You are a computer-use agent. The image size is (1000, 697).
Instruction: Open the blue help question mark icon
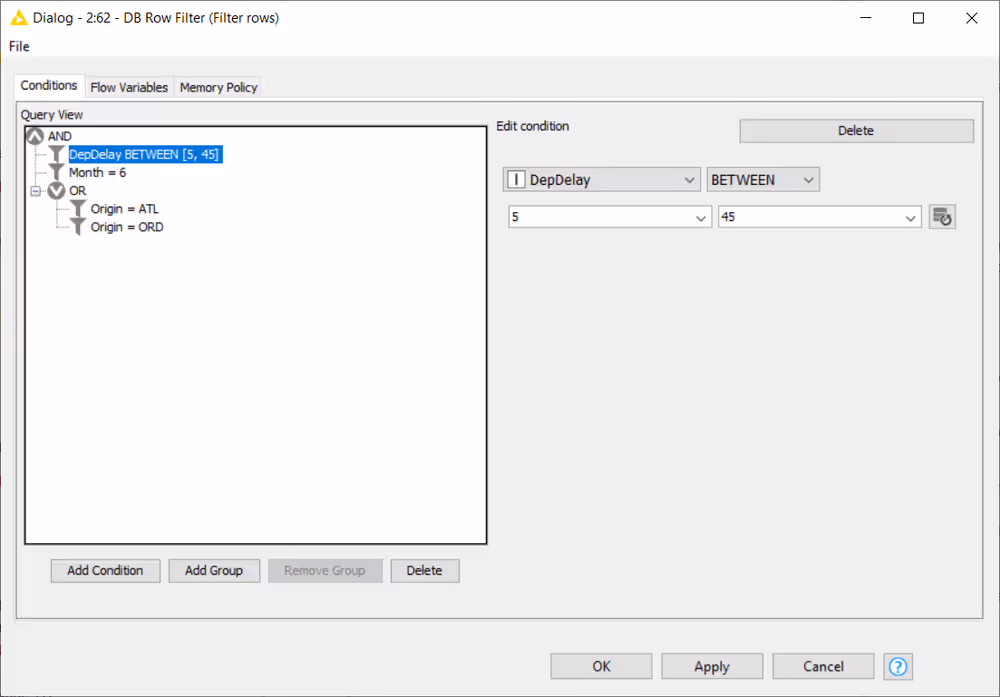pos(897,667)
